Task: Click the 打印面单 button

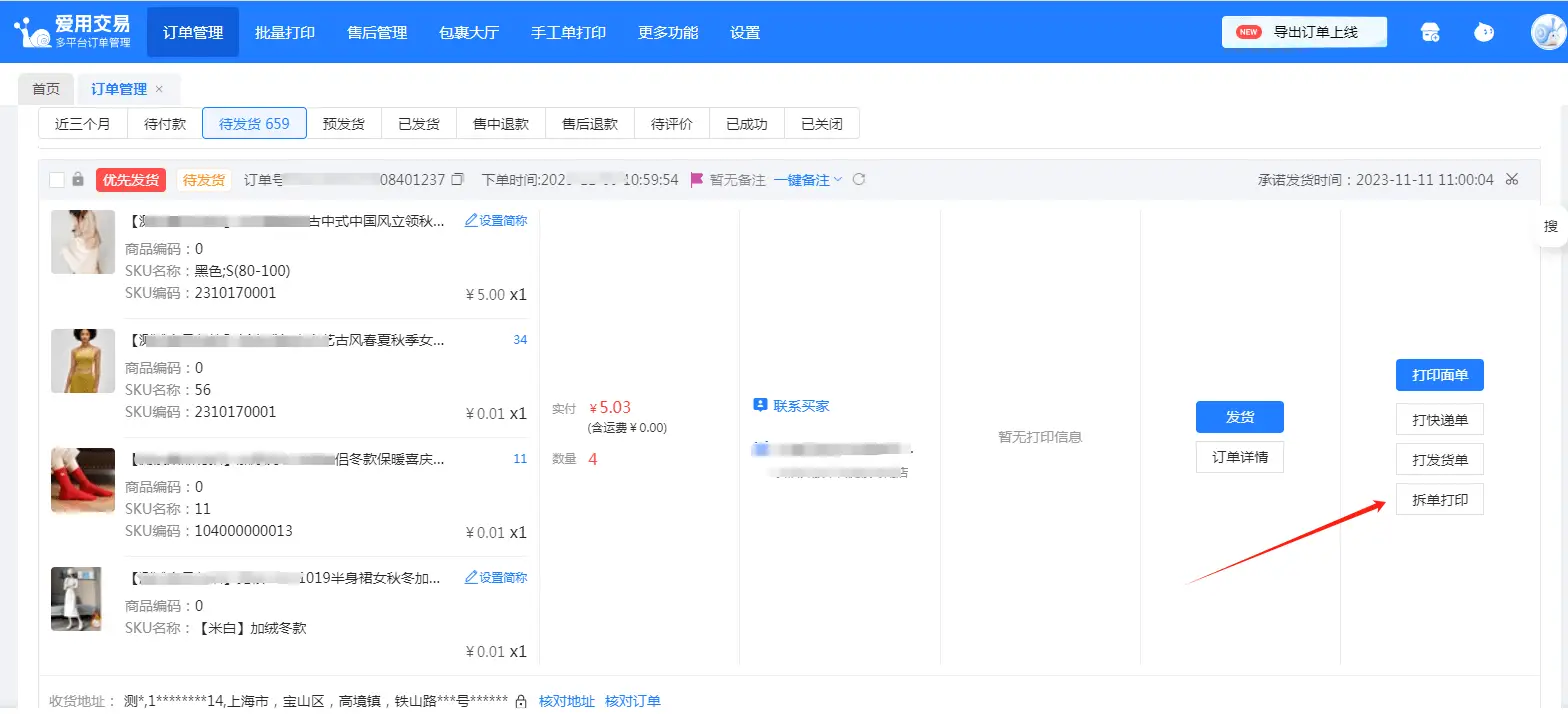Action: coord(1440,375)
